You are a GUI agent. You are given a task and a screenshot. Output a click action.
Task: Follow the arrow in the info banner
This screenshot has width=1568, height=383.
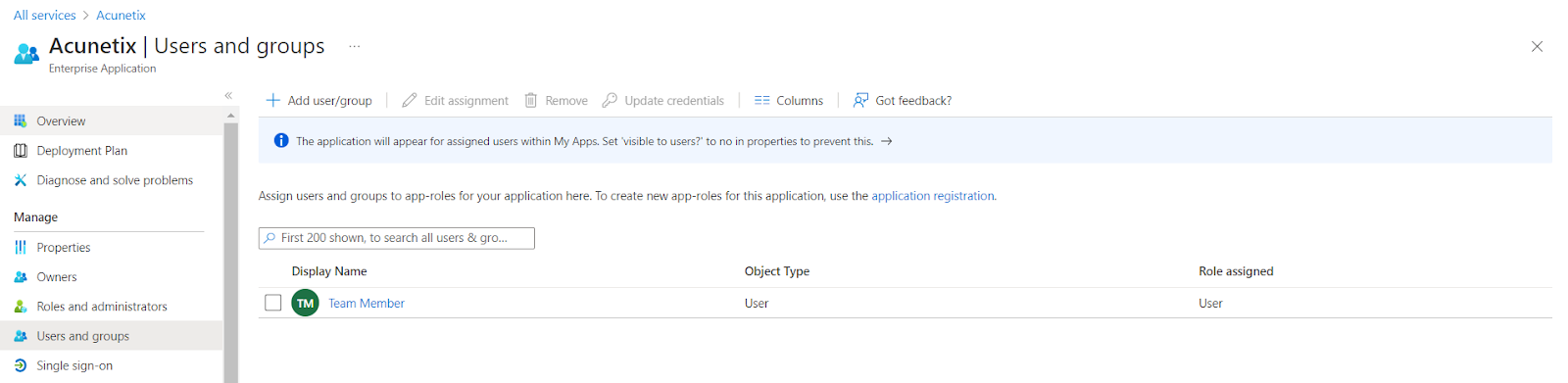point(886,141)
